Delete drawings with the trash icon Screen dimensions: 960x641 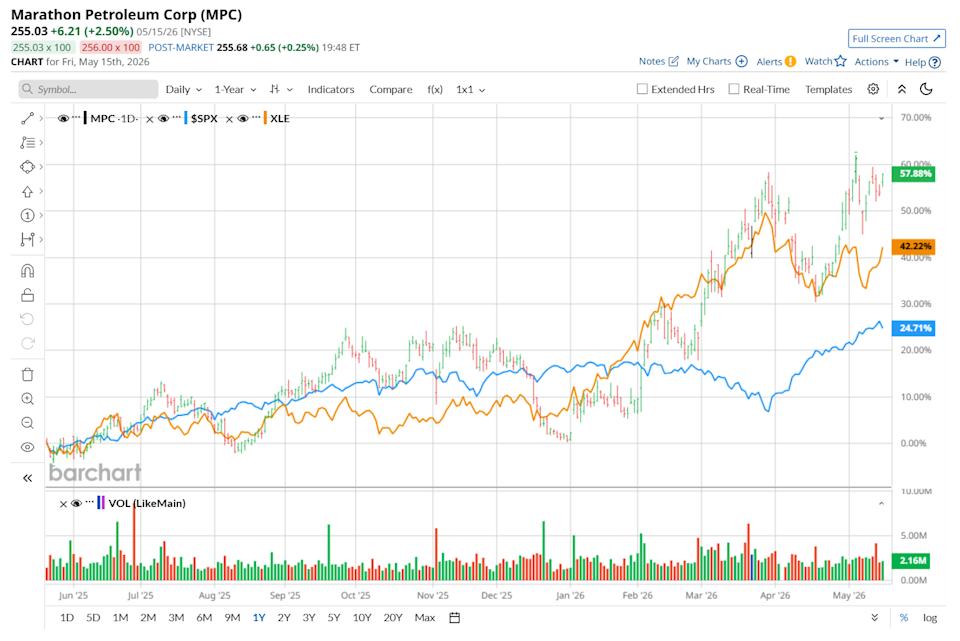pos(28,374)
